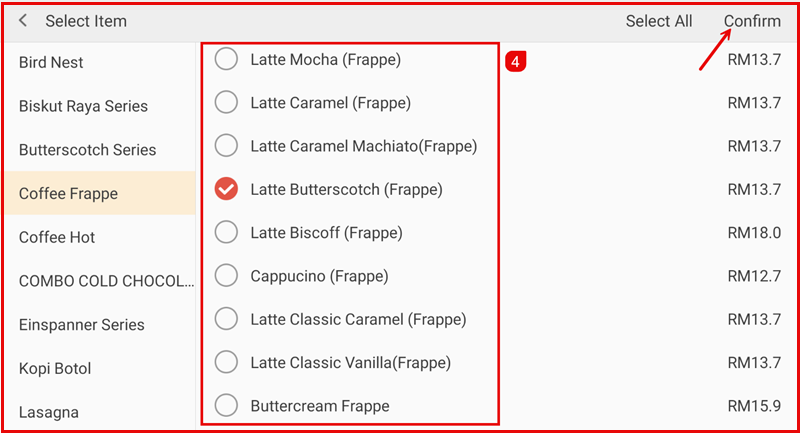
Task: Check Latte Caramel Machiato (Frappe) option
Action: [227, 146]
